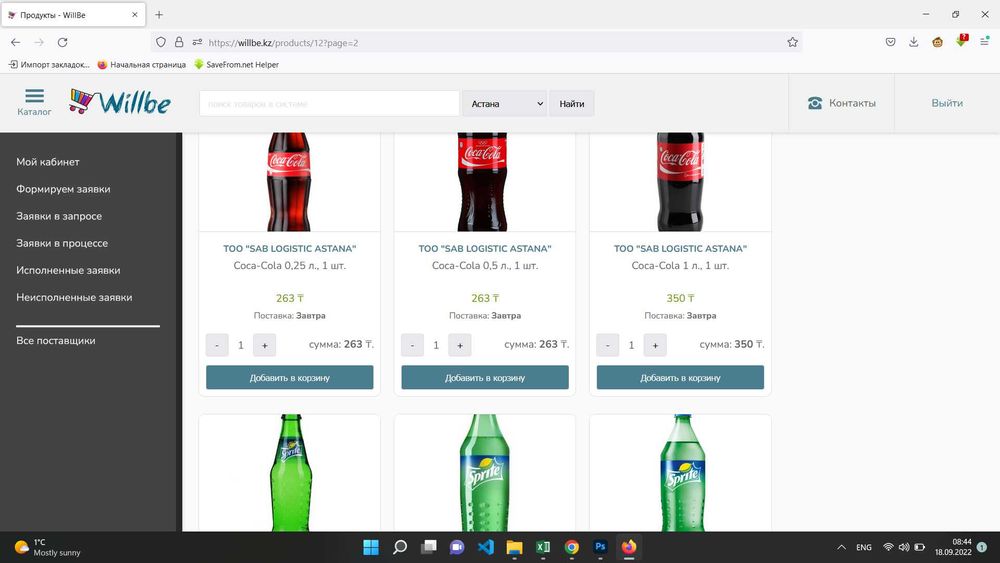This screenshot has height=563, width=1000.
Task: Open Импорт закладок bookmark item
Action: pos(48,64)
